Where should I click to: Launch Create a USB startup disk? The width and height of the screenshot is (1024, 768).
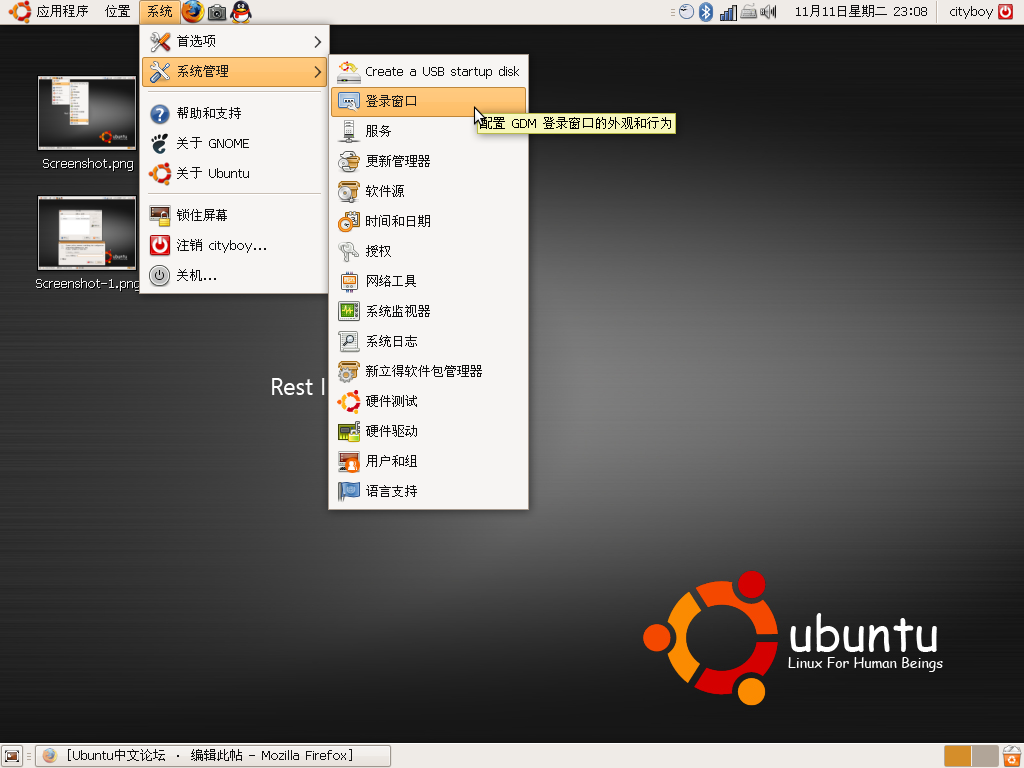point(429,71)
